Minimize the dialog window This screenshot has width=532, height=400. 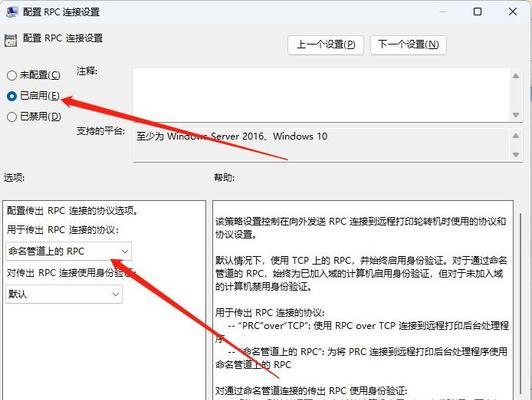point(443,12)
